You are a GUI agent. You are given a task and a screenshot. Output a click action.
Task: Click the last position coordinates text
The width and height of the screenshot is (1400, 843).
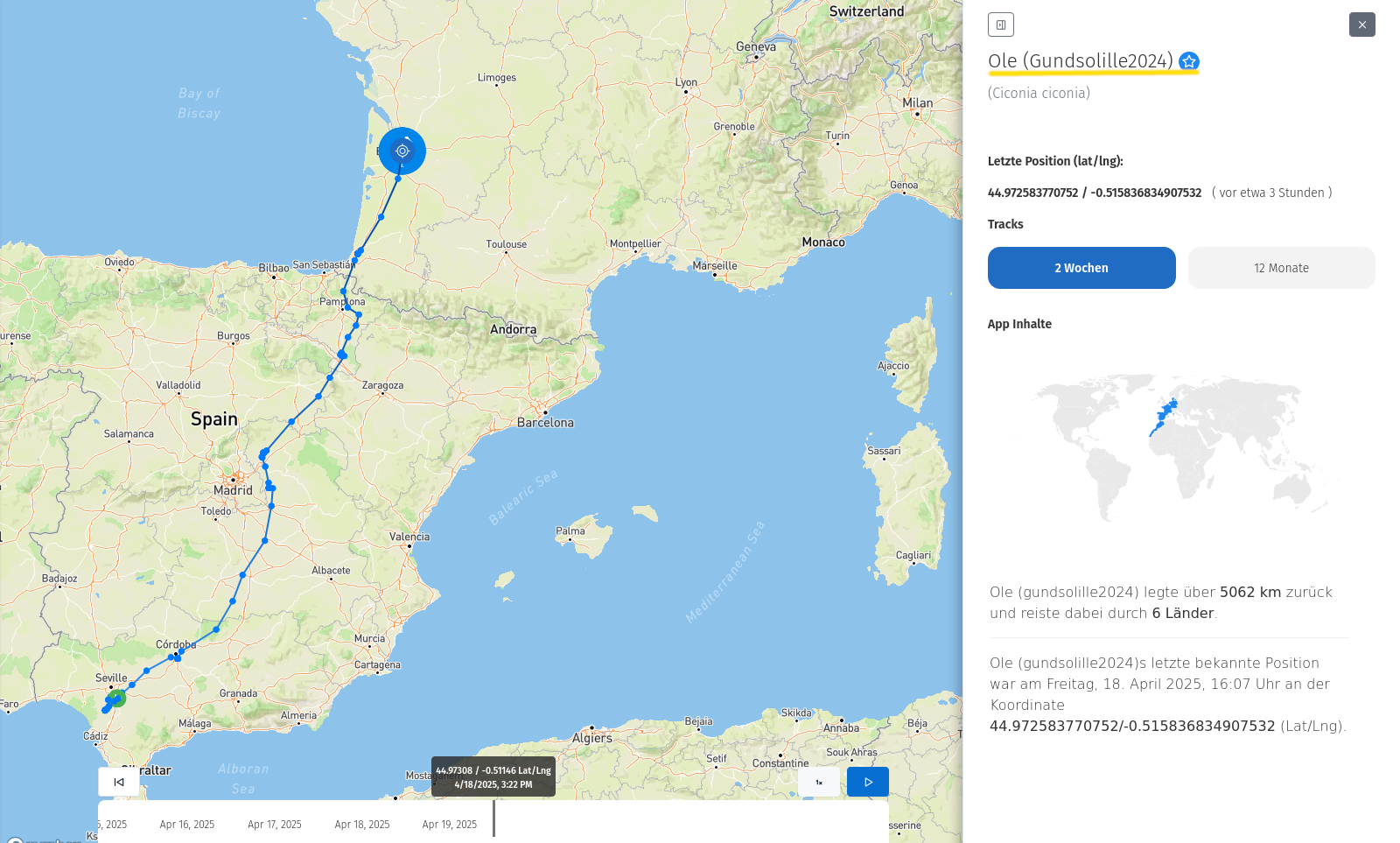[x=1095, y=193]
